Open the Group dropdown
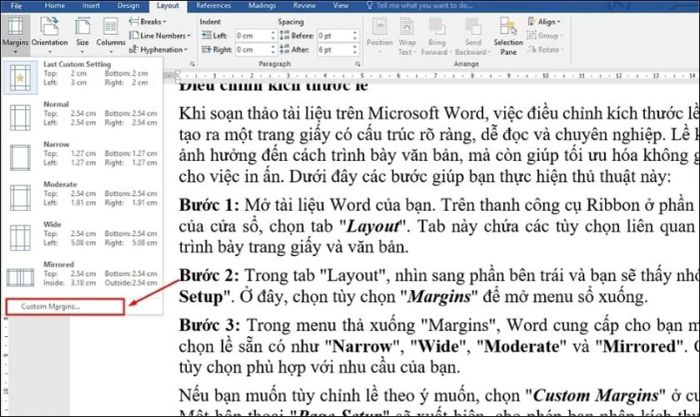 click(545, 35)
